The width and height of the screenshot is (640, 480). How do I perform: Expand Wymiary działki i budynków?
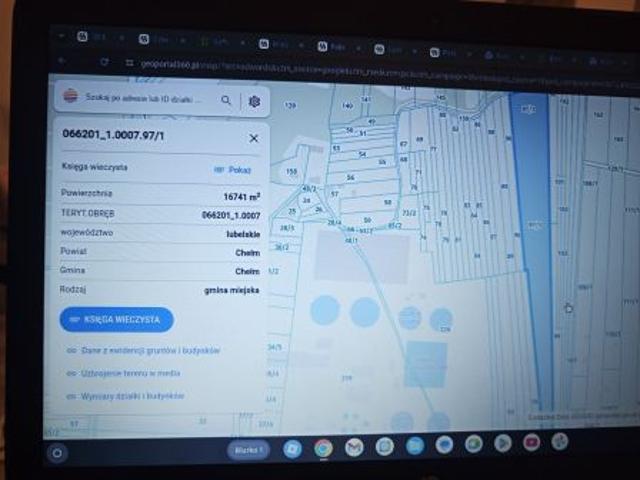pyautogui.click(x=125, y=396)
